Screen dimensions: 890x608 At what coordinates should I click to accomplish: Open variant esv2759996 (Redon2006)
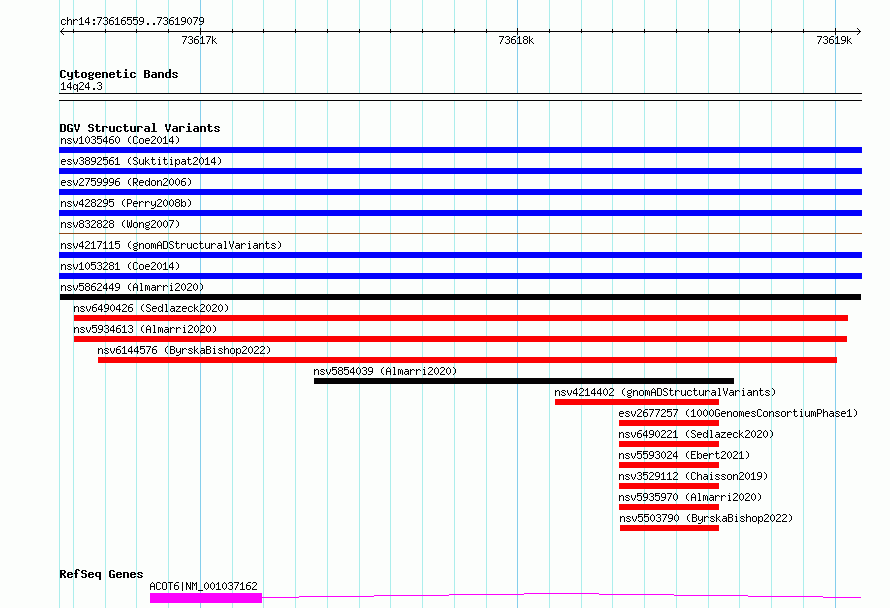[x=126, y=182]
